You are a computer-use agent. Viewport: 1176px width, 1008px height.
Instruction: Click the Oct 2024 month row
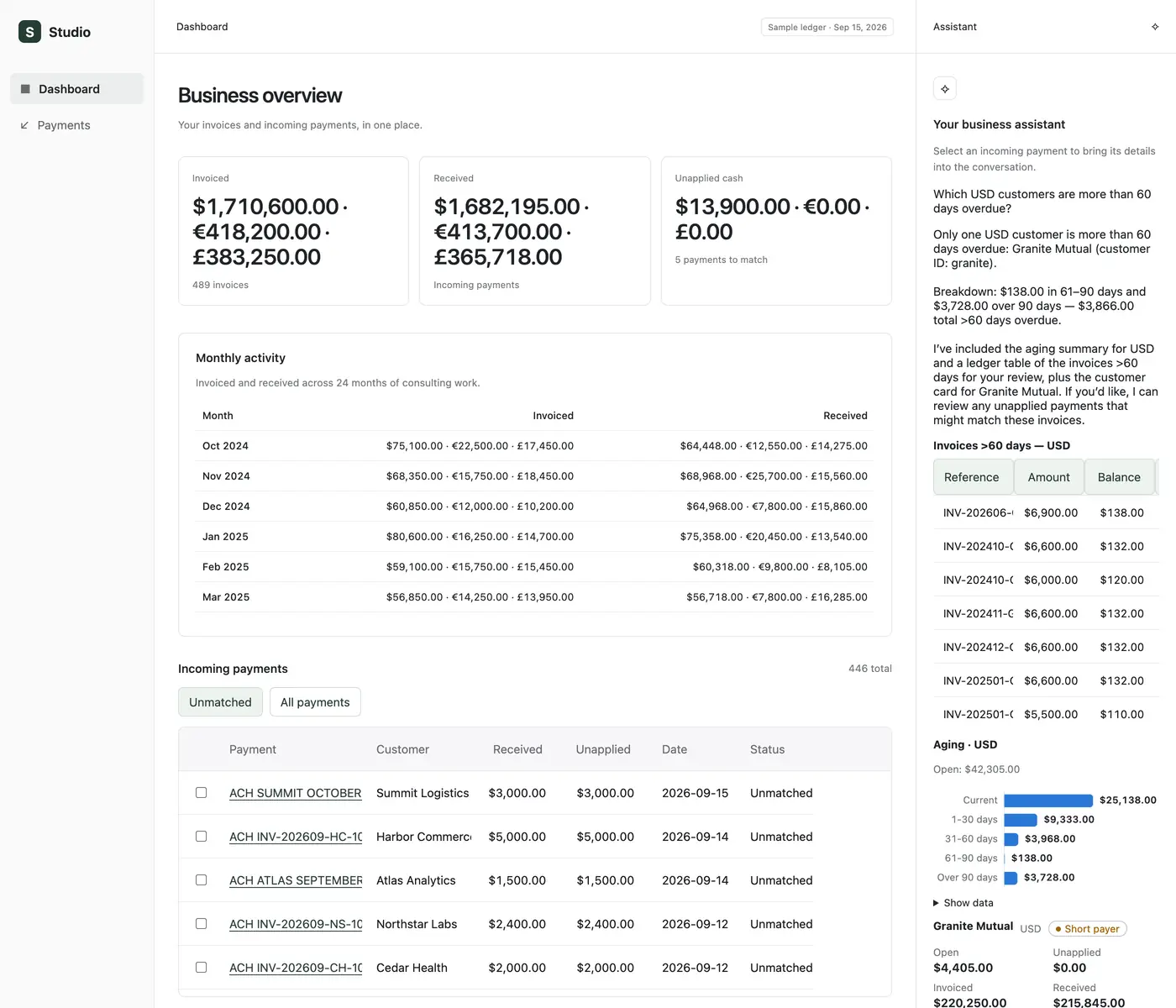(534, 446)
